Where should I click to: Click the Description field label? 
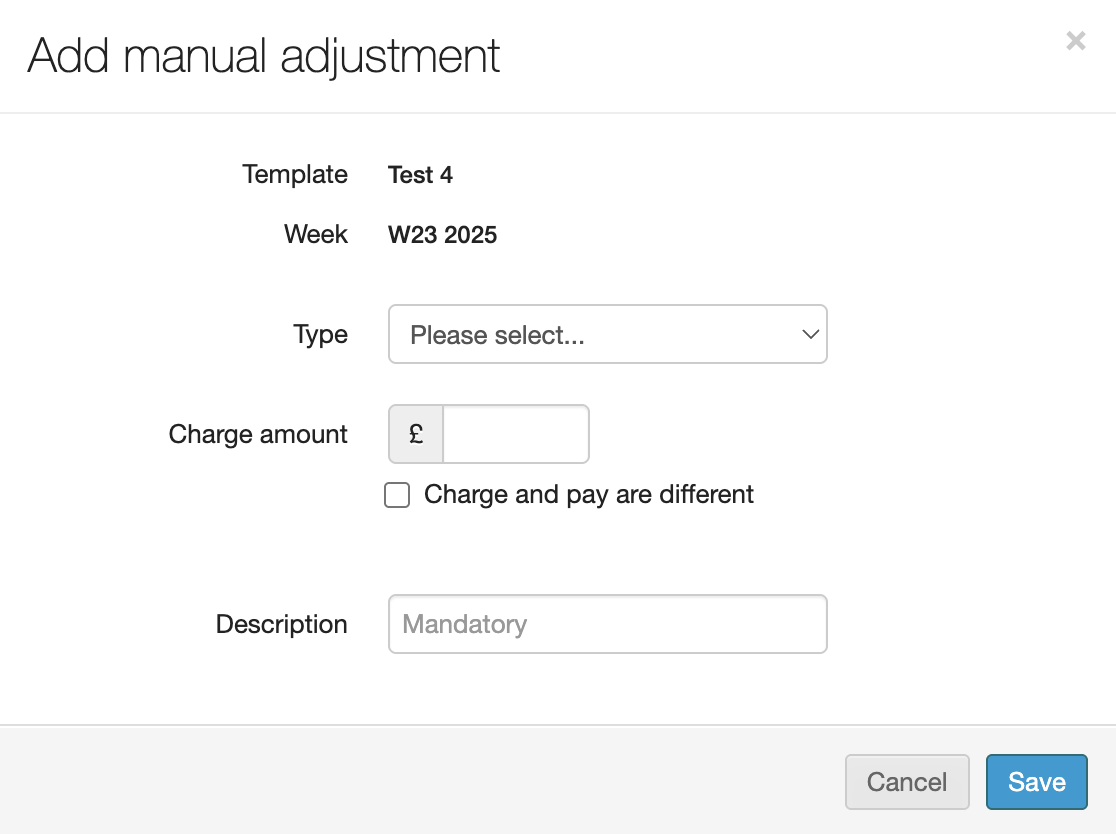coord(281,624)
